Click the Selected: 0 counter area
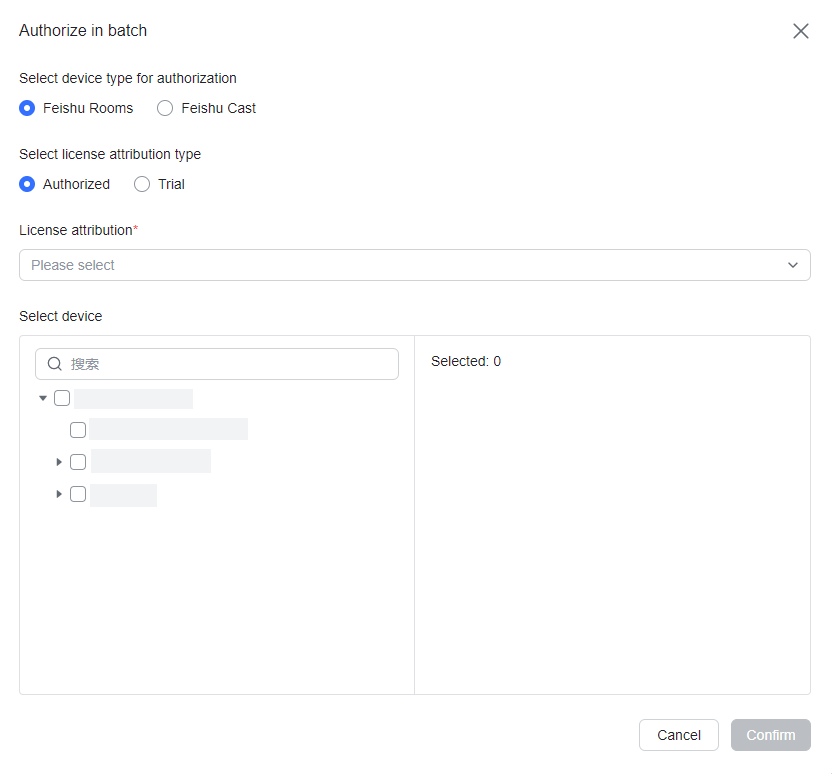The height and width of the screenshot is (774, 832). (x=466, y=361)
